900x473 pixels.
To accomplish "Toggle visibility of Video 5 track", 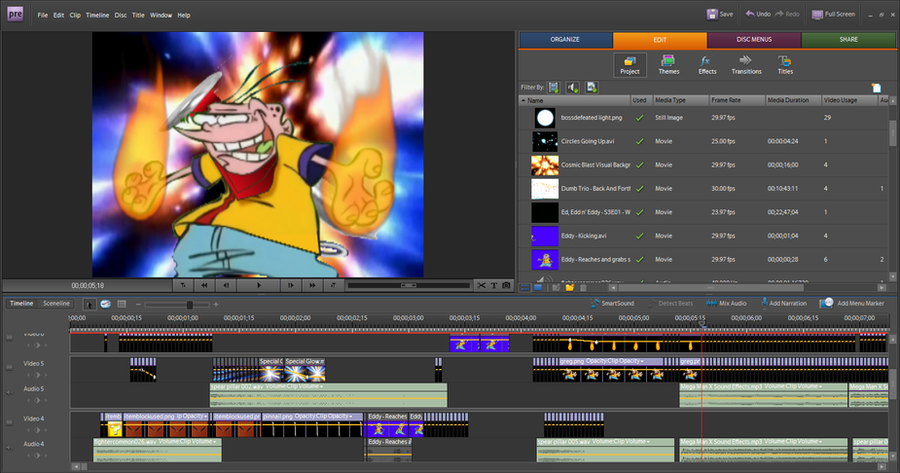I will pyautogui.click(x=9, y=366).
